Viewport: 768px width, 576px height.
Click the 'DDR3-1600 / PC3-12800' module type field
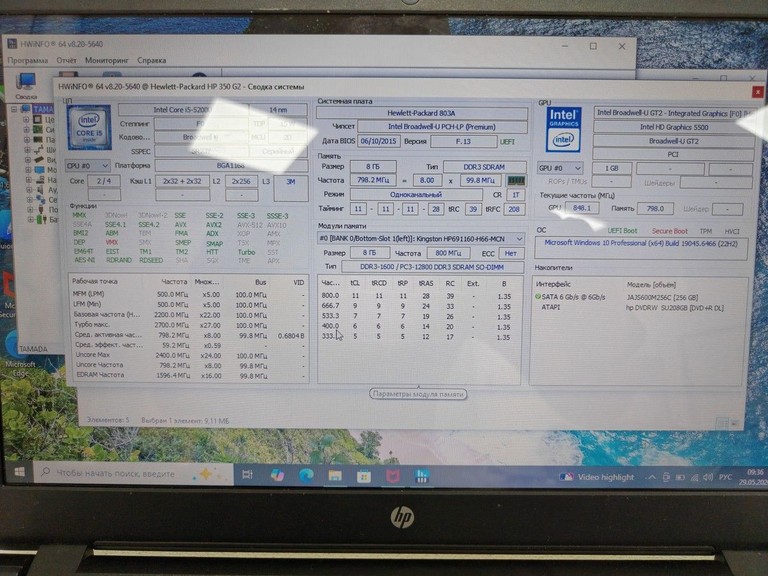click(432, 267)
